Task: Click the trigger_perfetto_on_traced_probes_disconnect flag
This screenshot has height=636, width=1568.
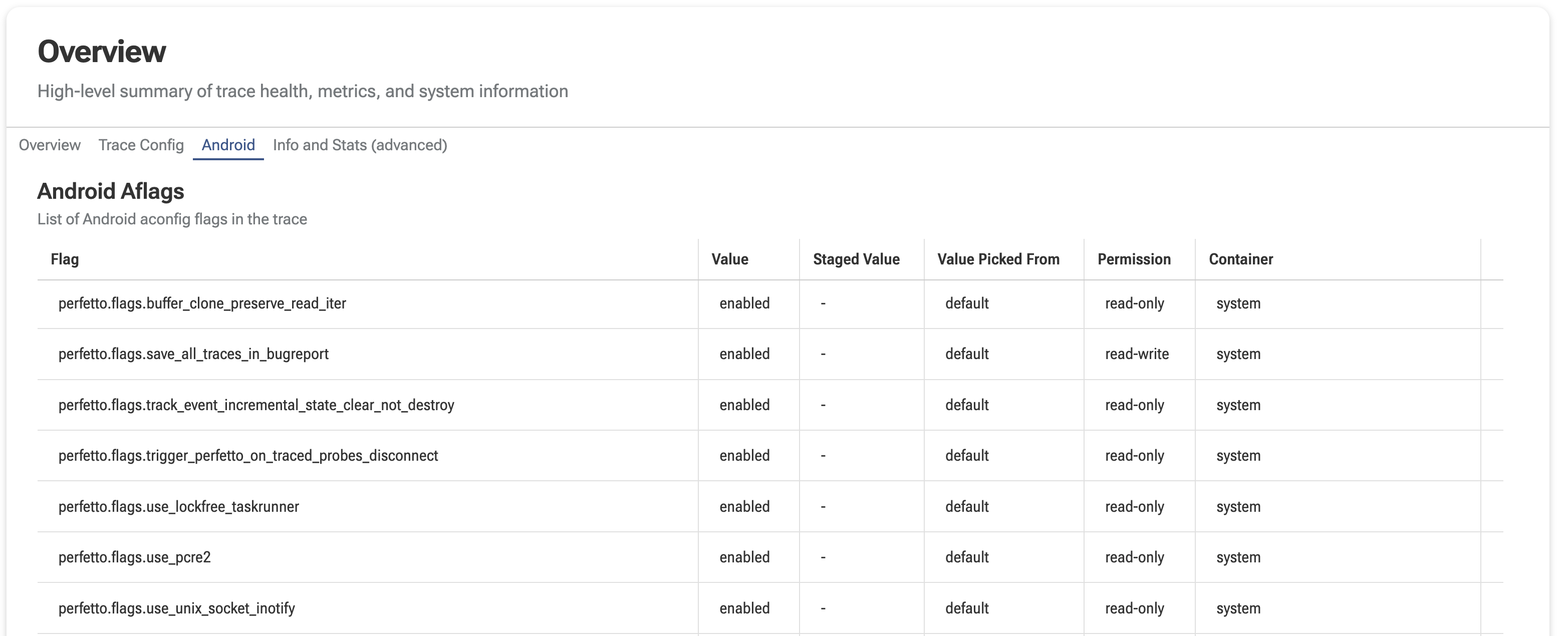Action: [248, 456]
